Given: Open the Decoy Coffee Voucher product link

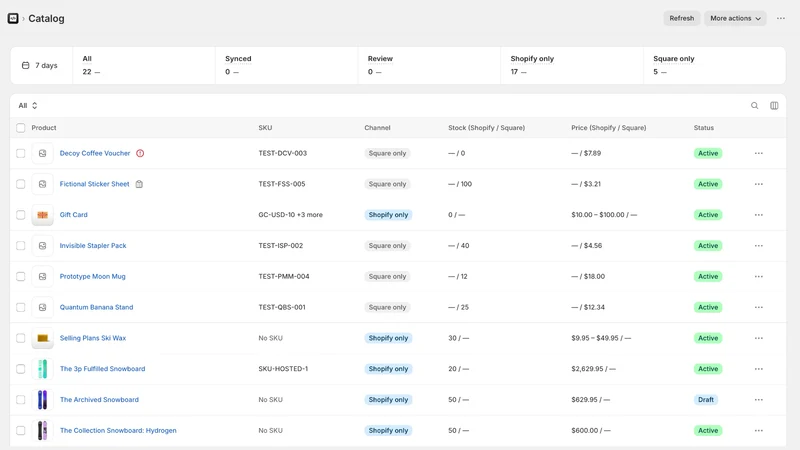Looking at the screenshot, I should coord(95,153).
